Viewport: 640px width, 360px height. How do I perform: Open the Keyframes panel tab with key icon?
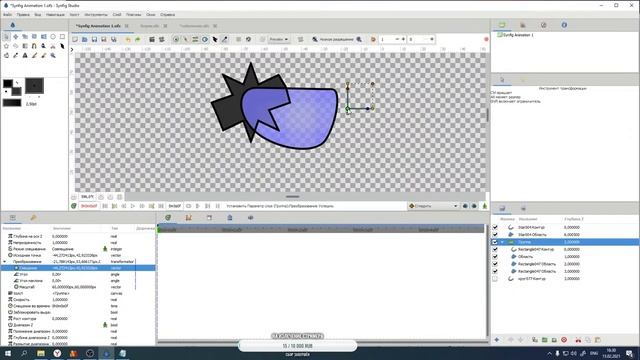[x=33, y=218]
